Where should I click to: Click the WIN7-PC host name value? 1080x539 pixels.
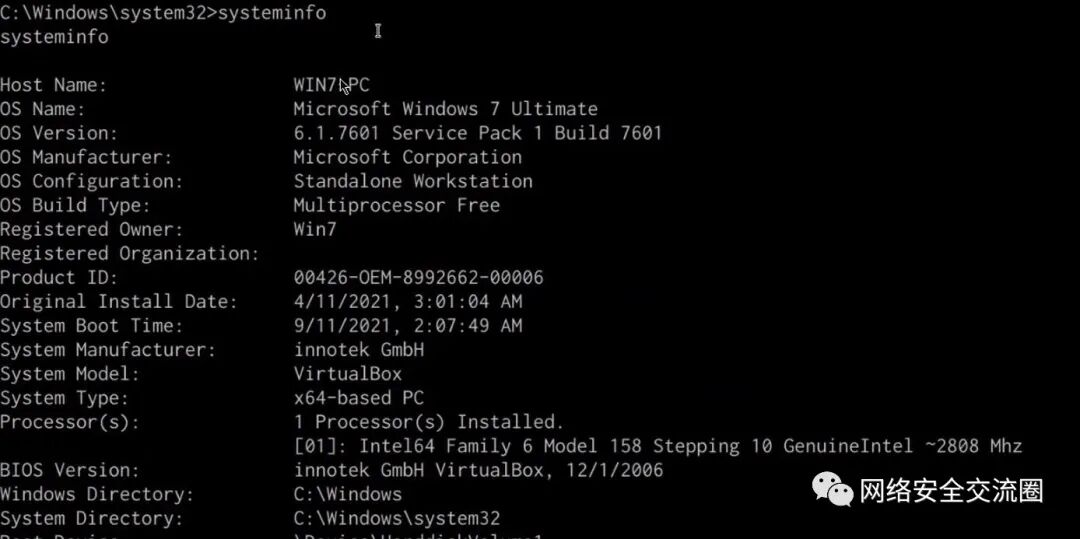coord(331,85)
